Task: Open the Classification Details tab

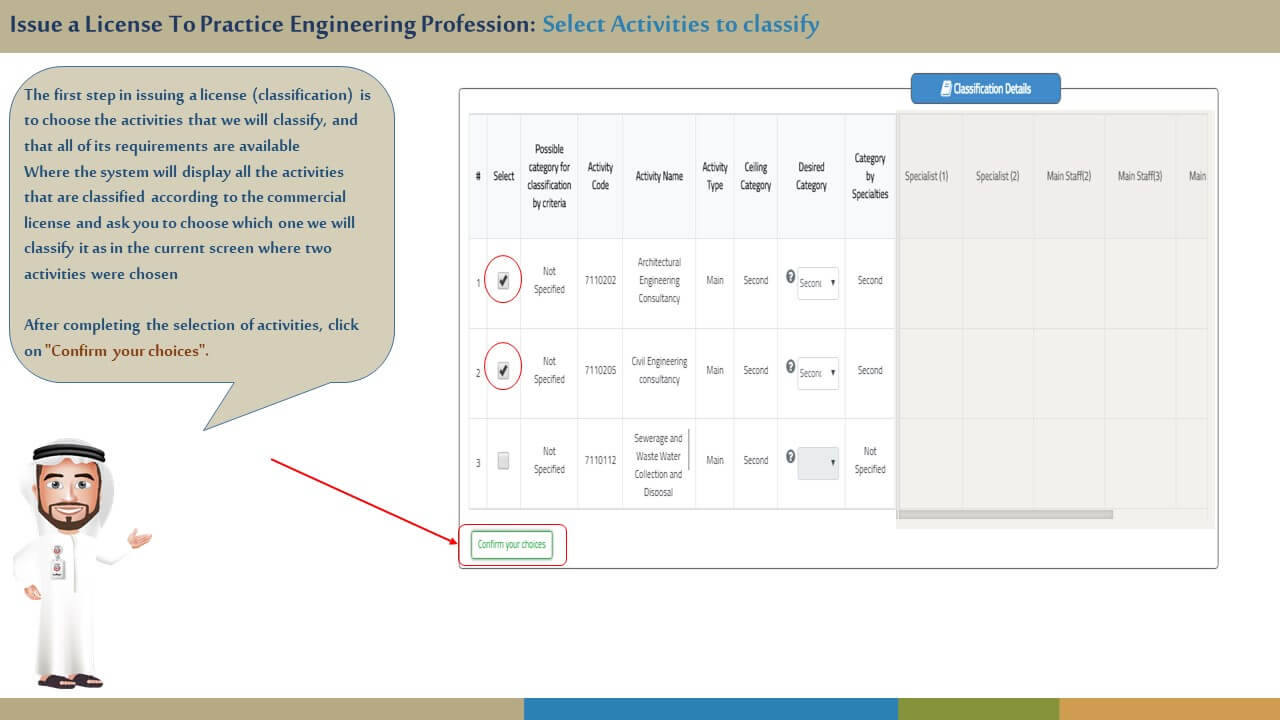Action: 985,89
